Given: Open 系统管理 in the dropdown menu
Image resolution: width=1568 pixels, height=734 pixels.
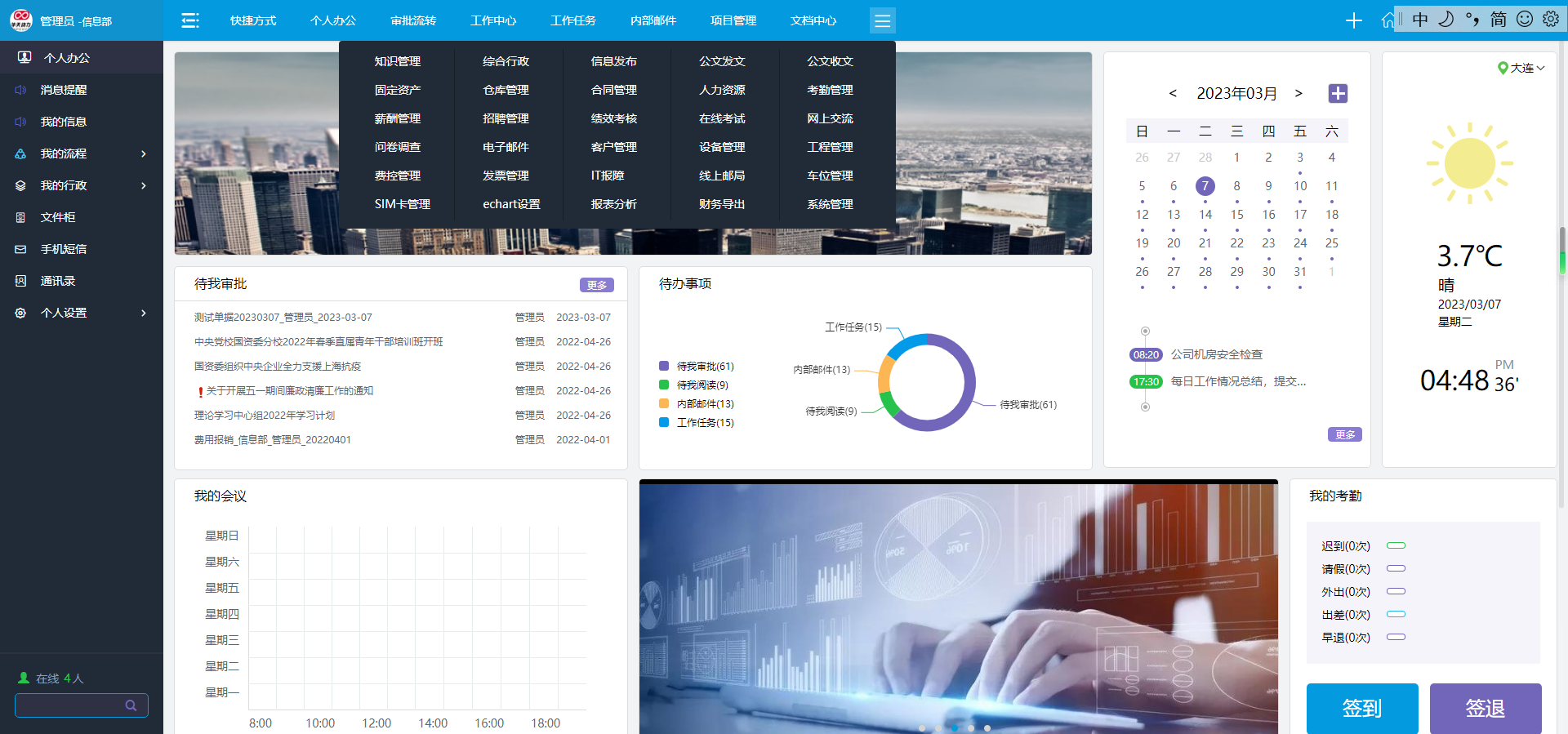Looking at the screenshot, I should pyautogui.click(x=830, y=204).
